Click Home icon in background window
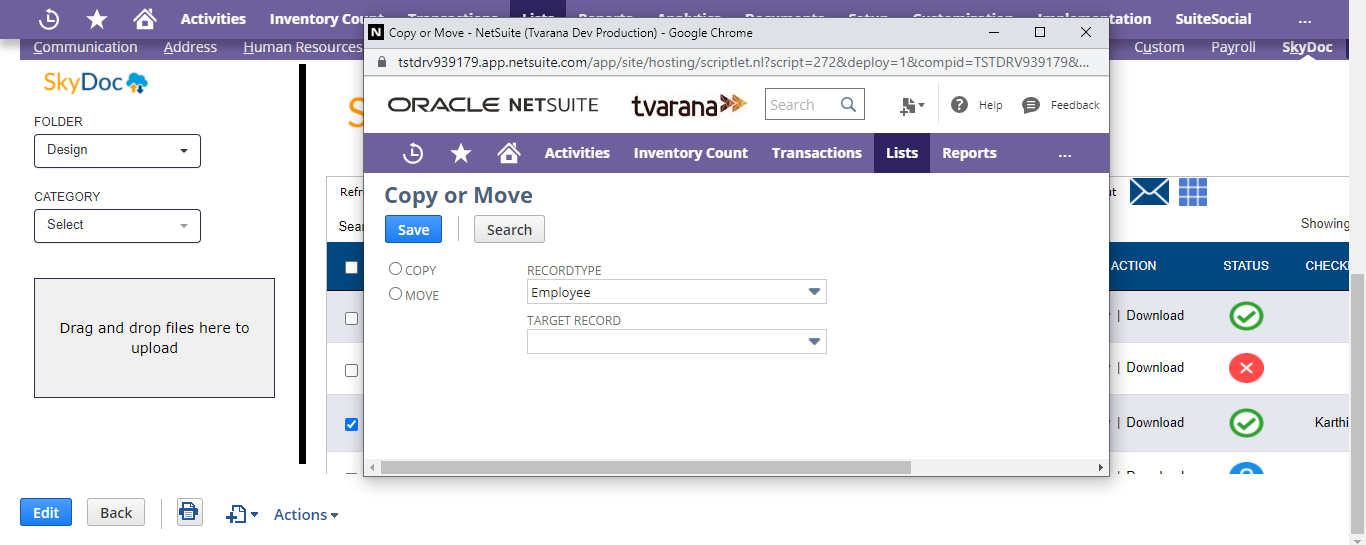Screen dimensions: 1366x545 [145, 19]
